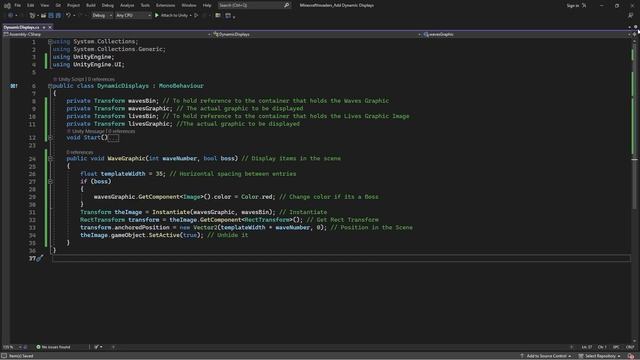Click the last icon on the toolbar
Viewport: 640px width, 360px height.
tap(228, 16)
